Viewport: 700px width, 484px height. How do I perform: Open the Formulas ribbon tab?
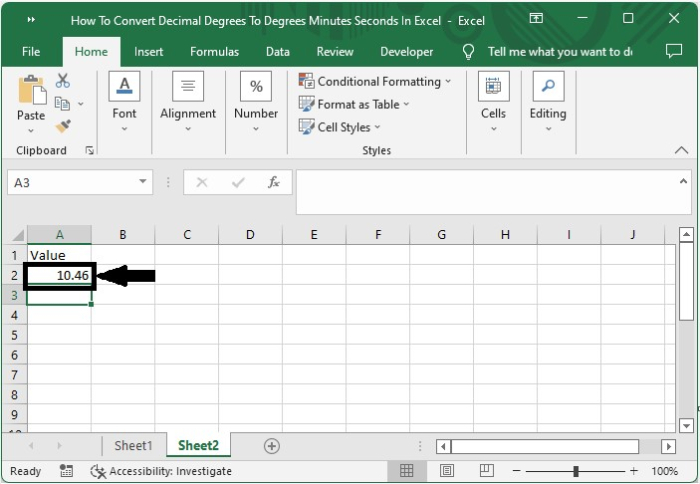214,52
